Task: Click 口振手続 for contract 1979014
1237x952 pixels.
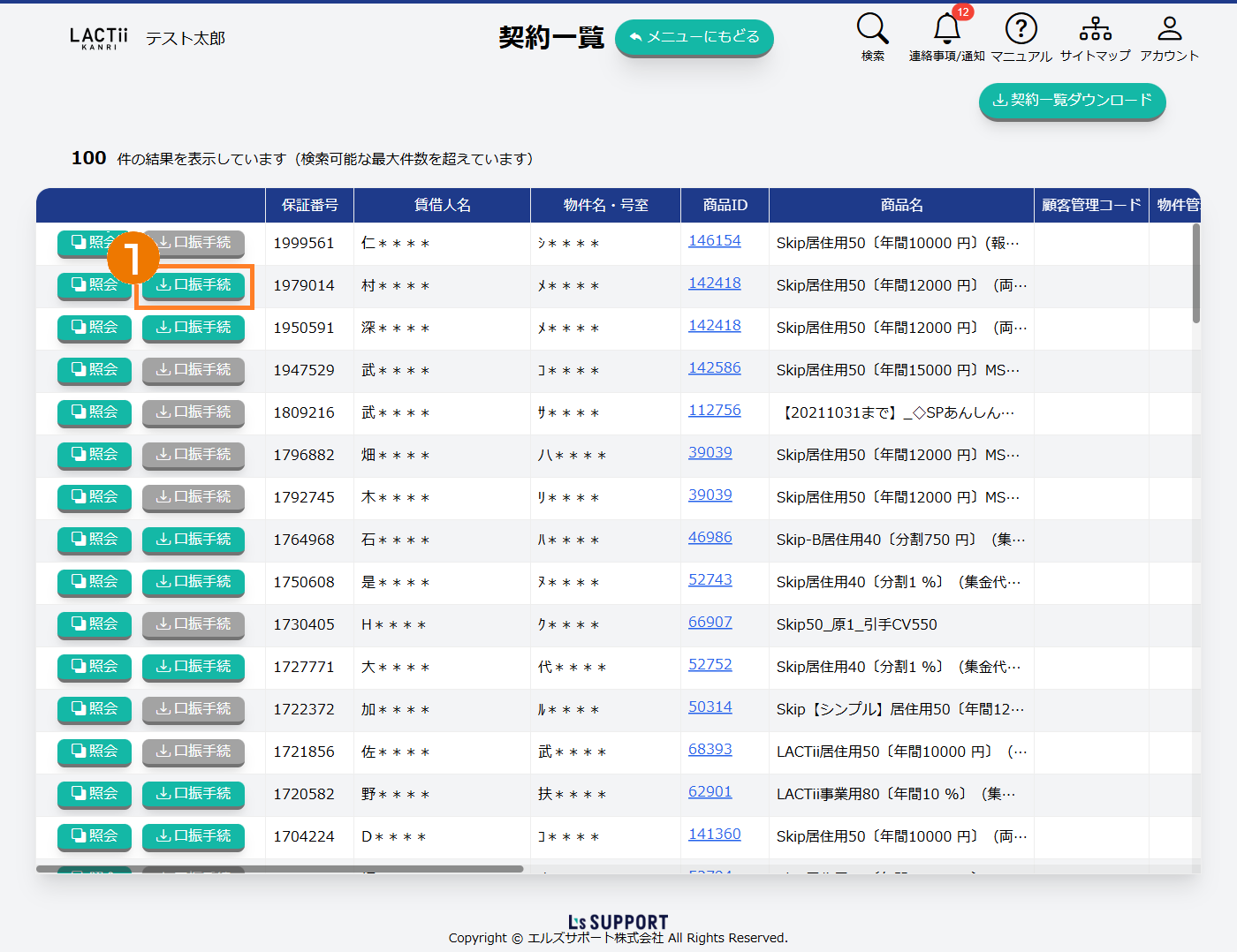Action: 194,285
